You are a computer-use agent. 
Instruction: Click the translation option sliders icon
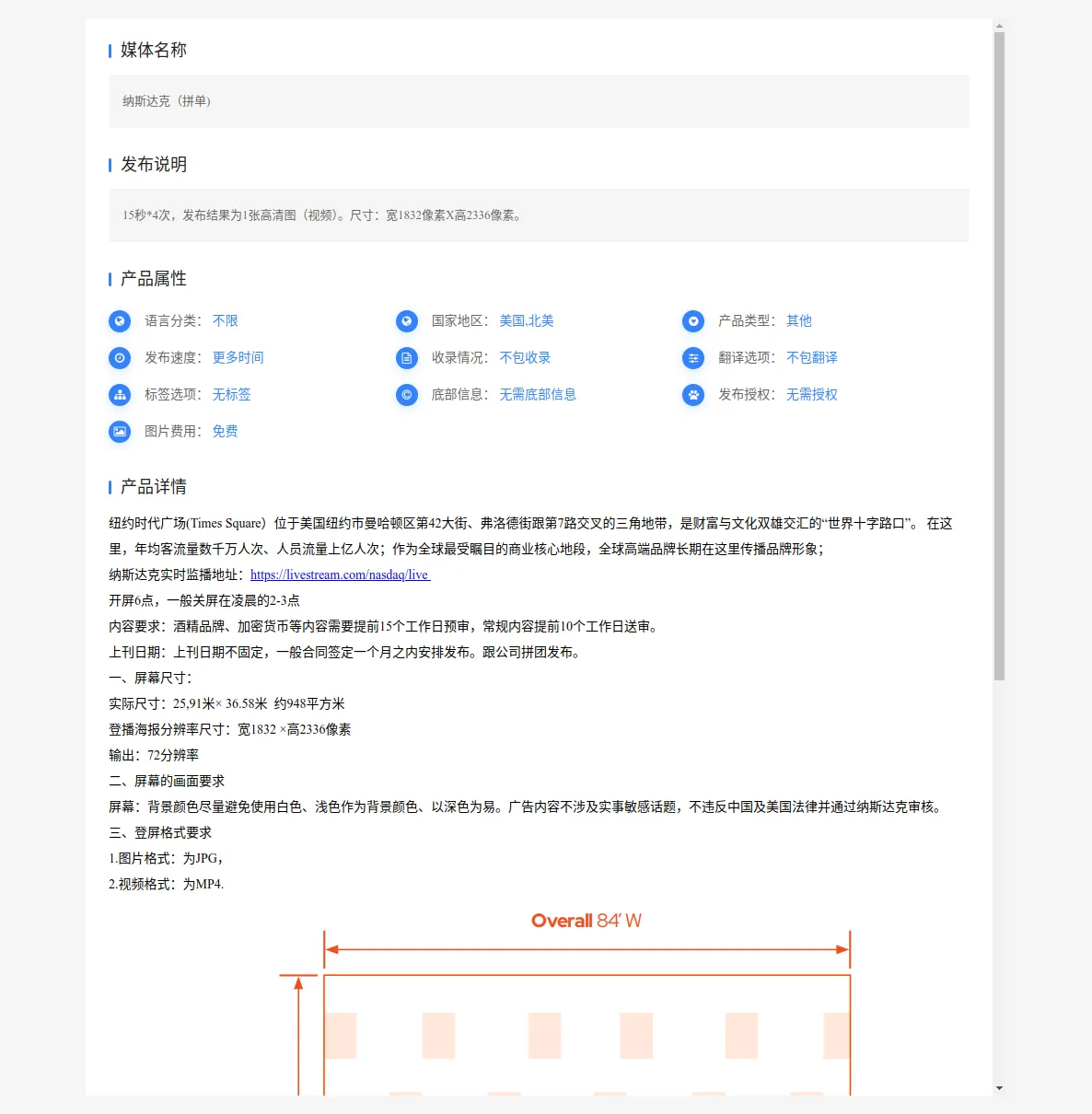pyautogui.click(x=693, y=358)
